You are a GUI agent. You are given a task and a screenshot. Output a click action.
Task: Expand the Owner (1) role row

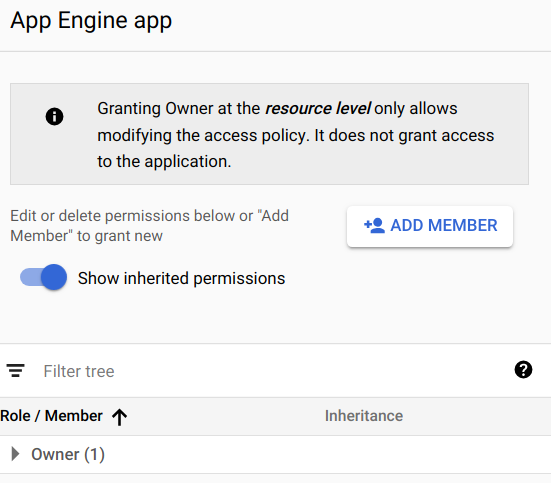tap(15, 454)
